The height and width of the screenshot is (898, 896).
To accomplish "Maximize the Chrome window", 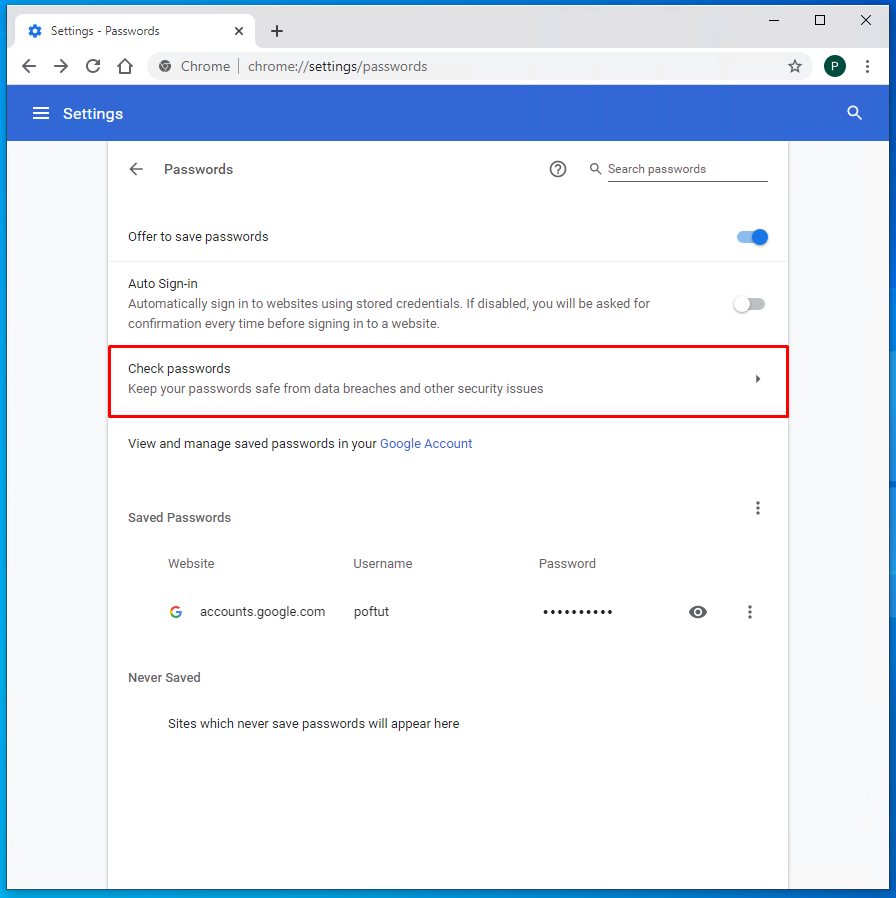I will click(820, 20).
